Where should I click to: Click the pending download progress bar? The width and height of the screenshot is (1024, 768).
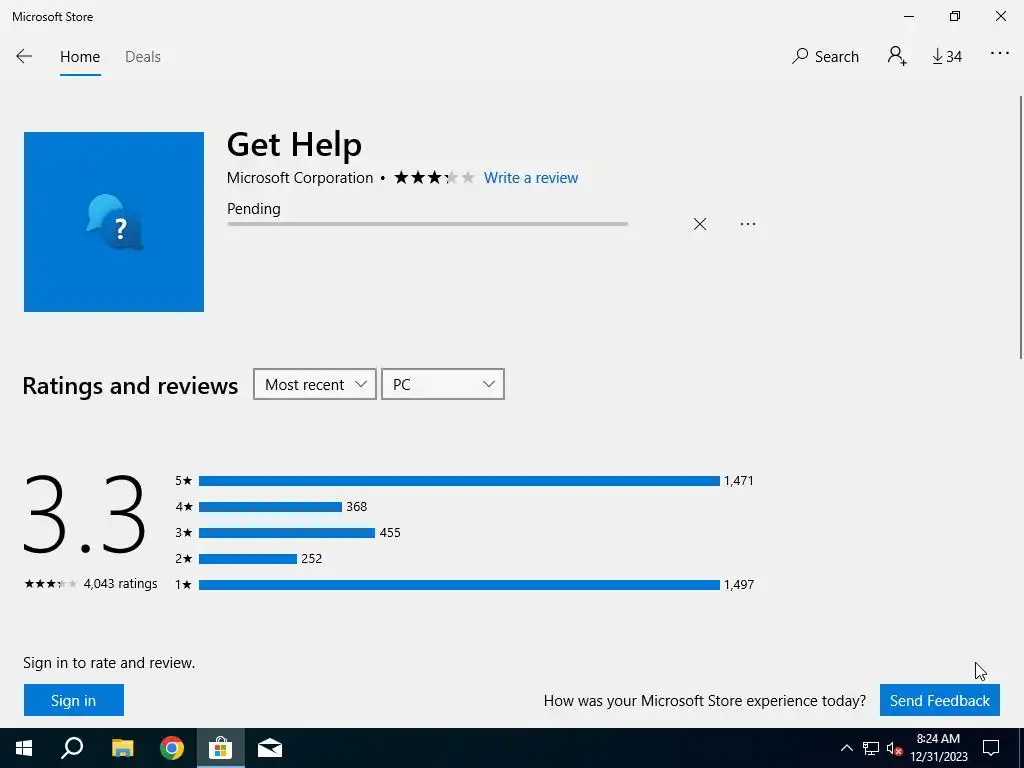[428, 224]
